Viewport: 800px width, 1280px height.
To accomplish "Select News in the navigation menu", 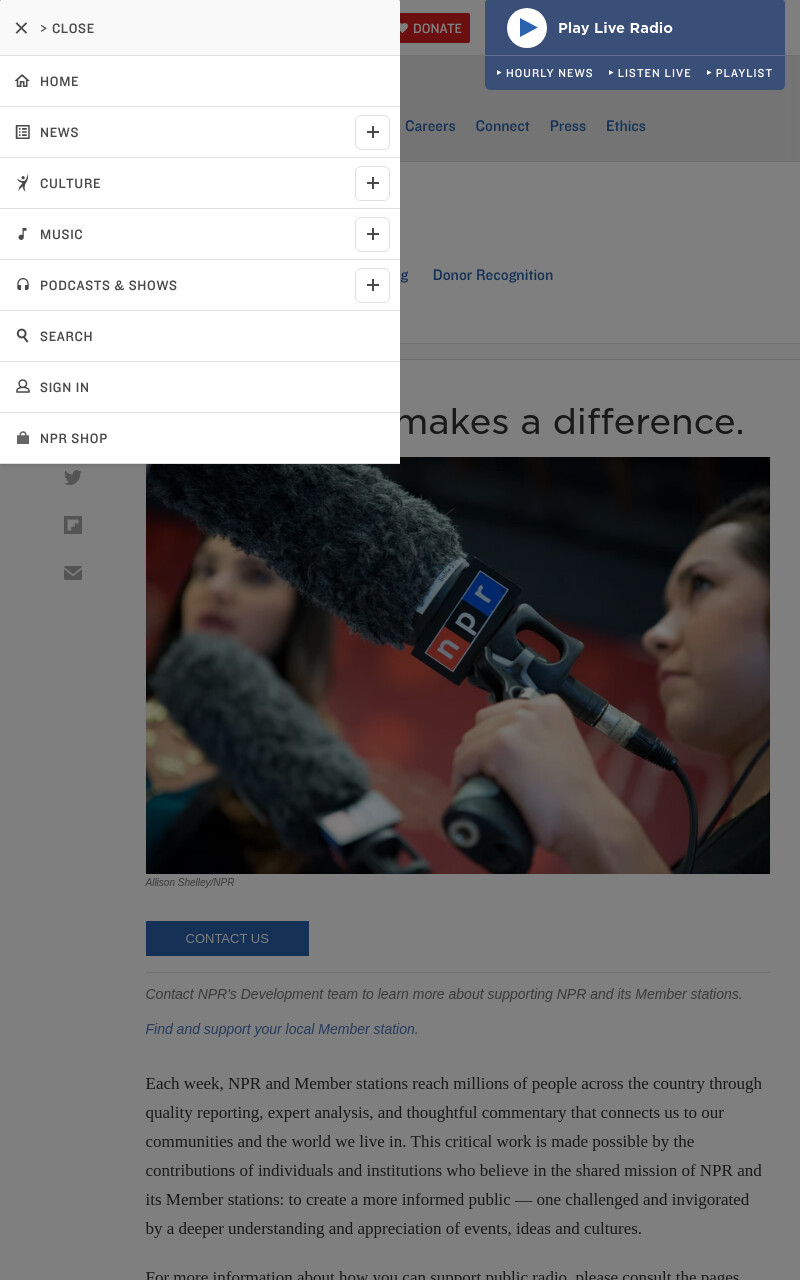I will point(59,132).
